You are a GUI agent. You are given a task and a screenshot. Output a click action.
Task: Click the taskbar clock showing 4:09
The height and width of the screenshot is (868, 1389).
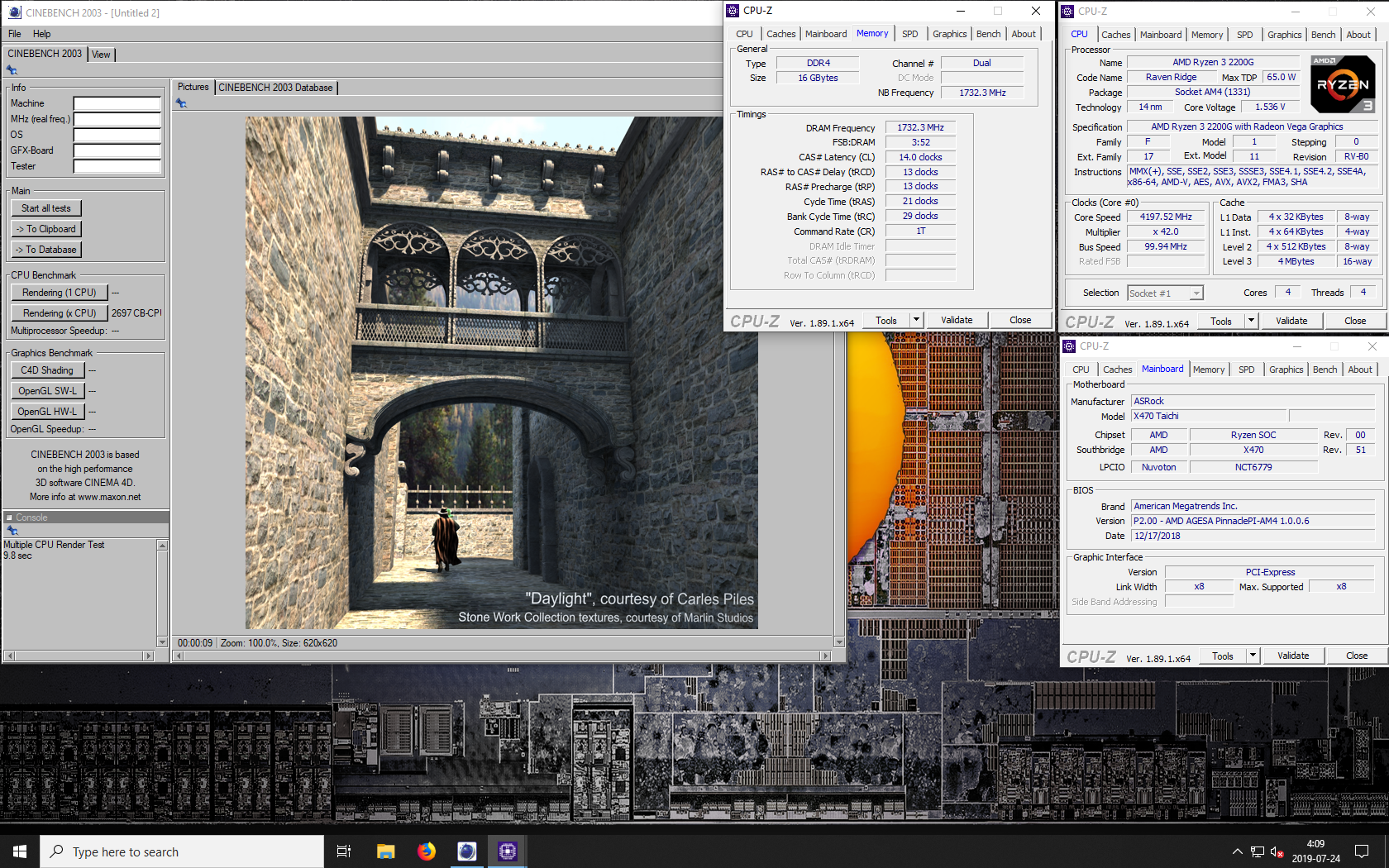(x=1315, y=844)
